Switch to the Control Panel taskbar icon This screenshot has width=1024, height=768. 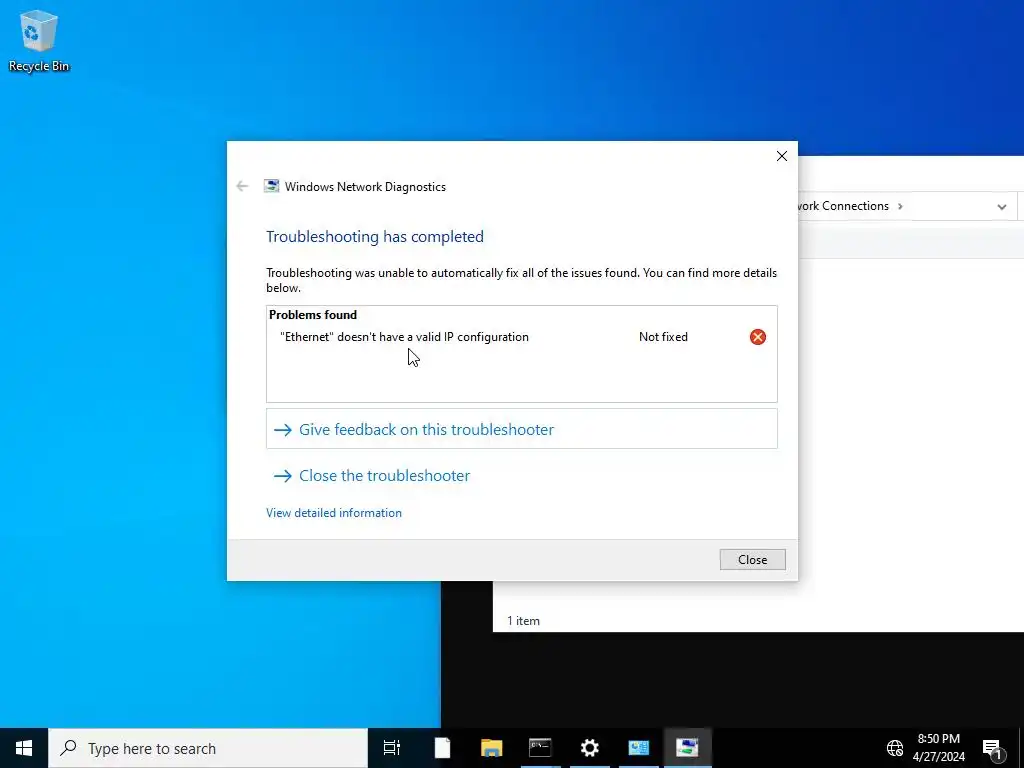(638, 748)
